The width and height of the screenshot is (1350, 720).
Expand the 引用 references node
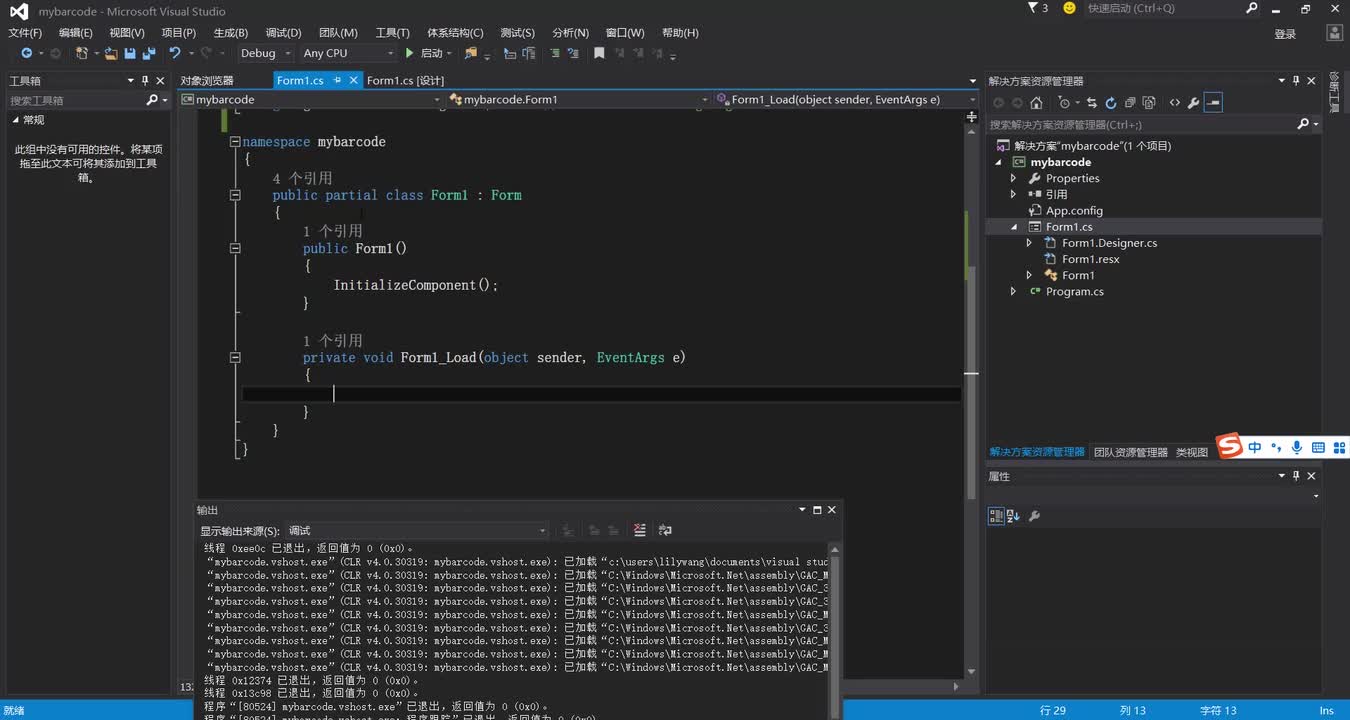[1013, 194]
